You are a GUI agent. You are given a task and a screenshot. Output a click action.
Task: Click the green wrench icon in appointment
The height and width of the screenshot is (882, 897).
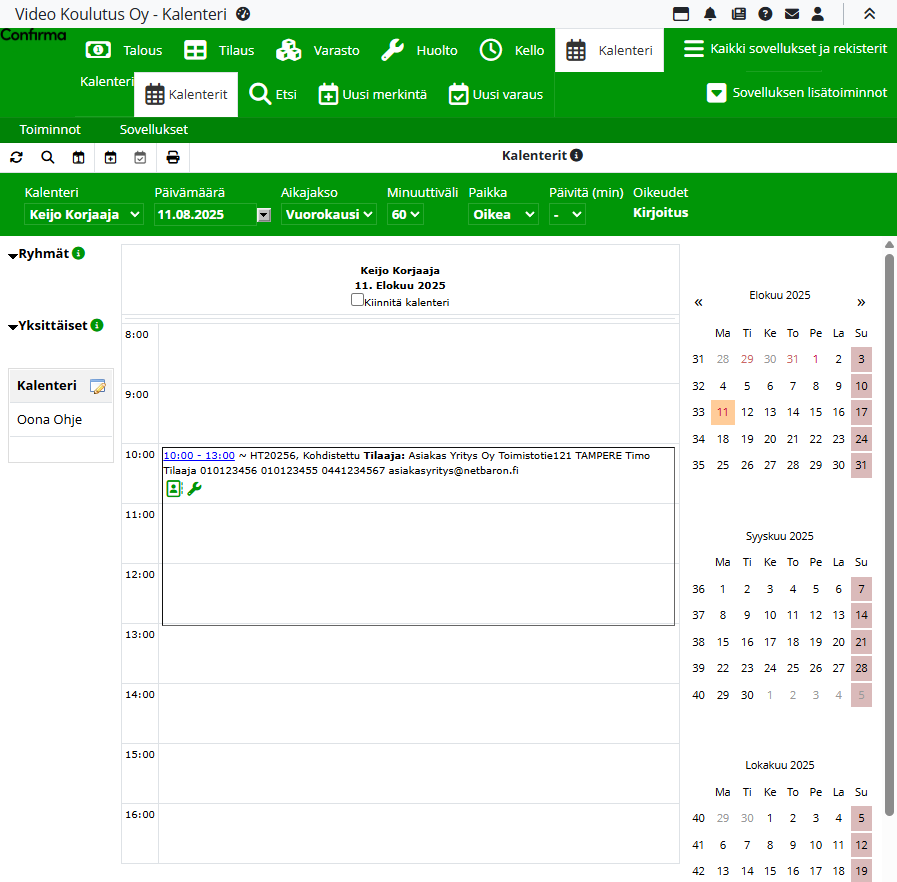[x=194, y=488]
